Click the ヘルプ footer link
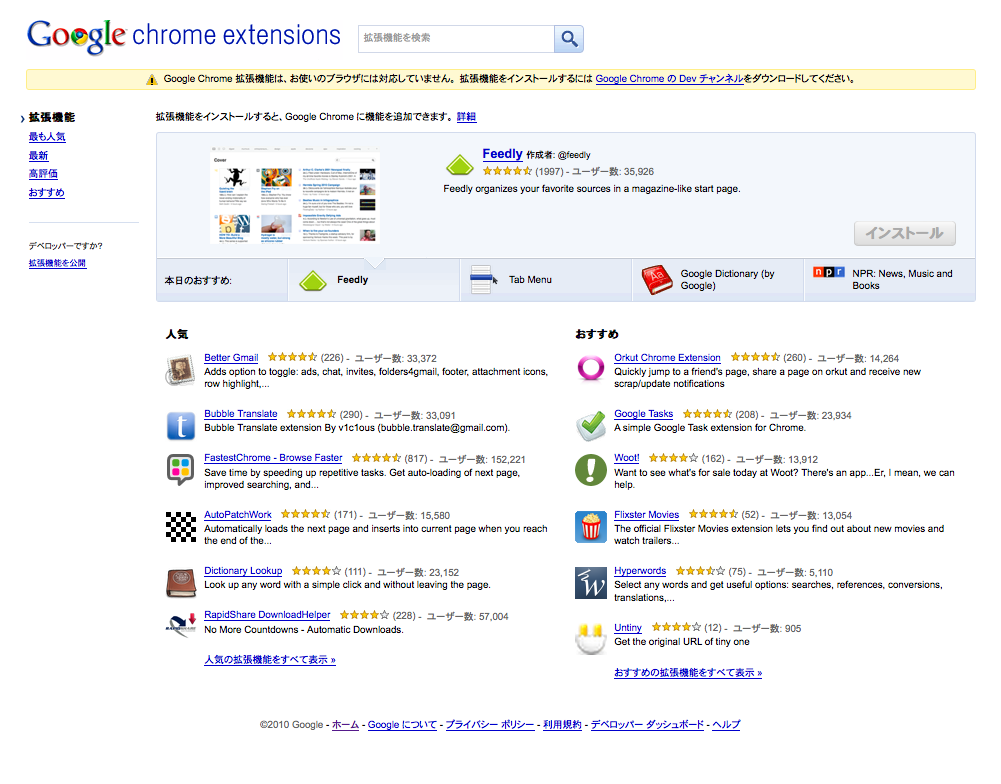The width and height of the screenshot is (1001, 784). coord(726,725)
